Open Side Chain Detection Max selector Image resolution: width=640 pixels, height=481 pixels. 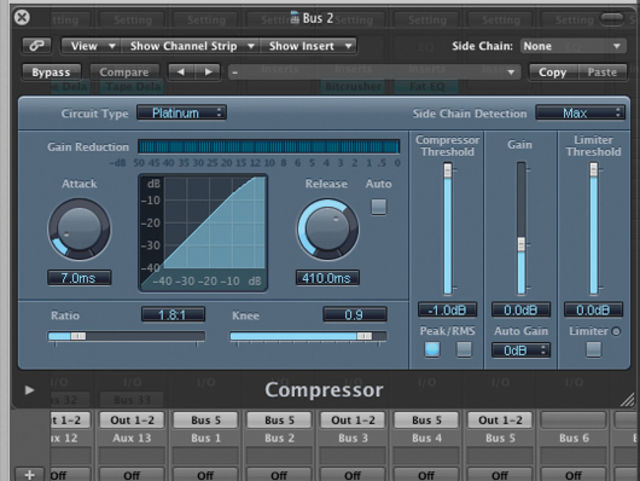[580, 113]
